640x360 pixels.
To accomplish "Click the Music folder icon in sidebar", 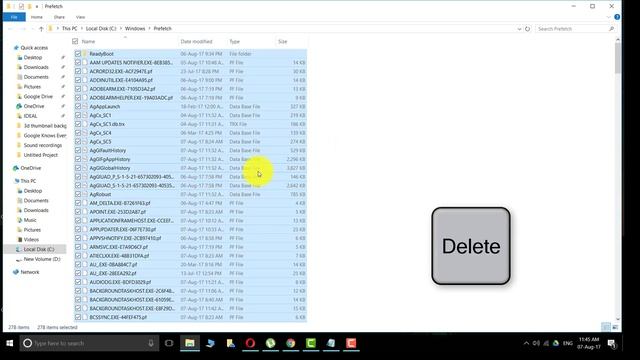I will point(19,220).
